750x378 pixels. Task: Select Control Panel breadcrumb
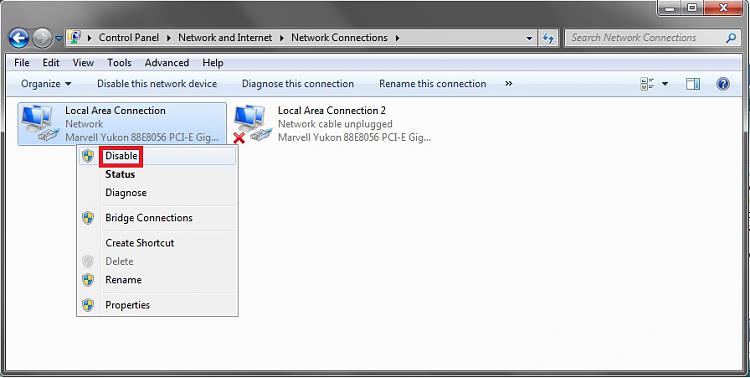coord(129,37)
